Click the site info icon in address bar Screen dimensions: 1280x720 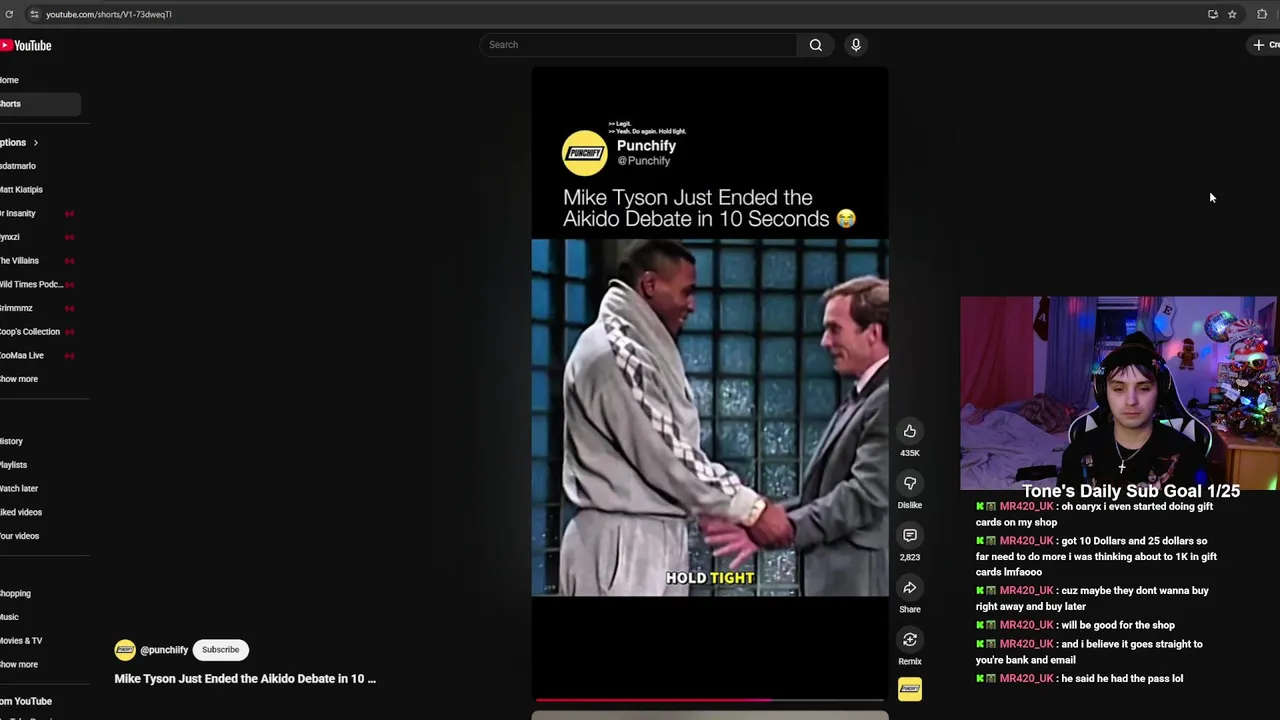tap(34, 14)
